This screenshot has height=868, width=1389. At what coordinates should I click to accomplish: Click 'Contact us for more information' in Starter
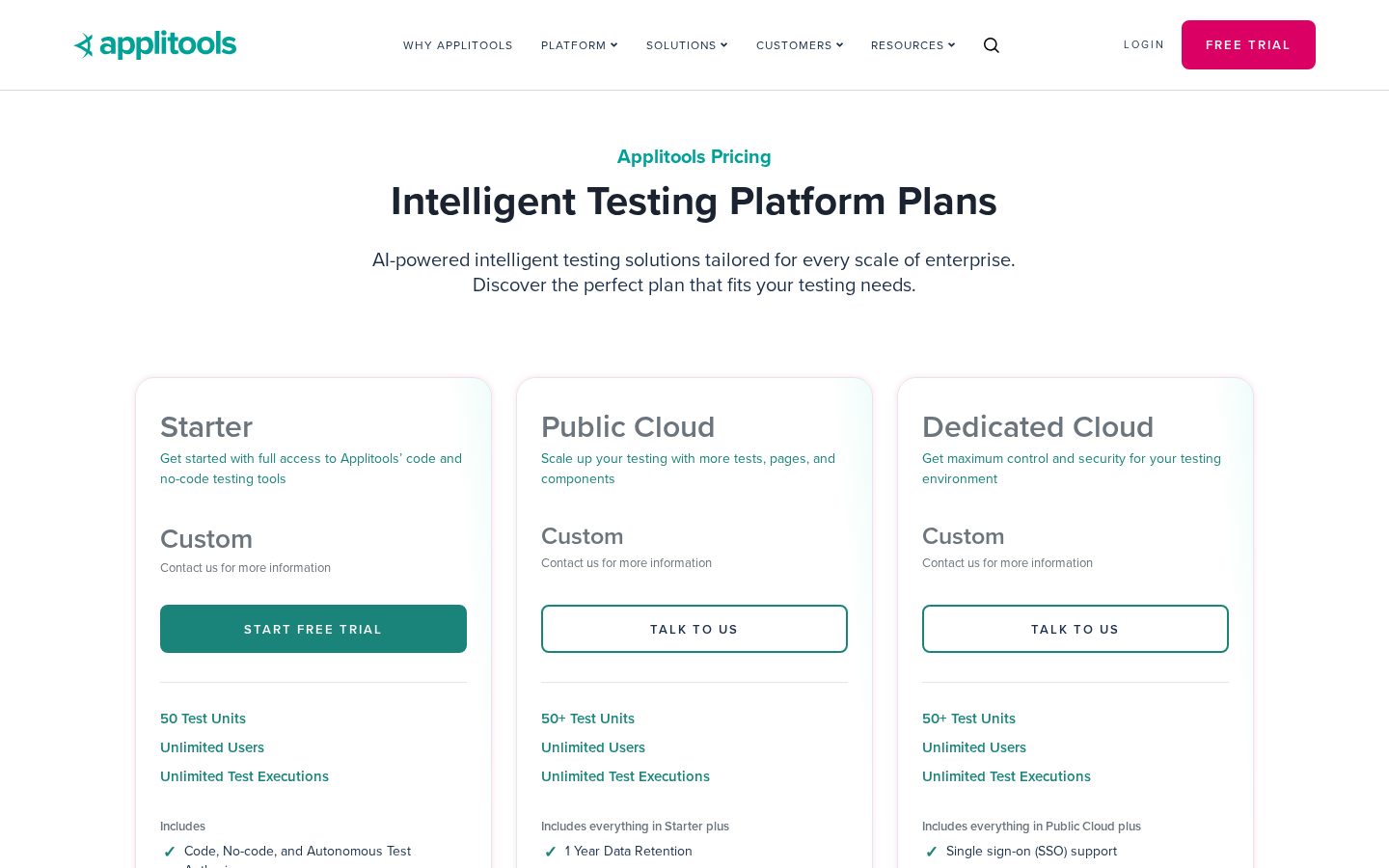tap(245, 568)
